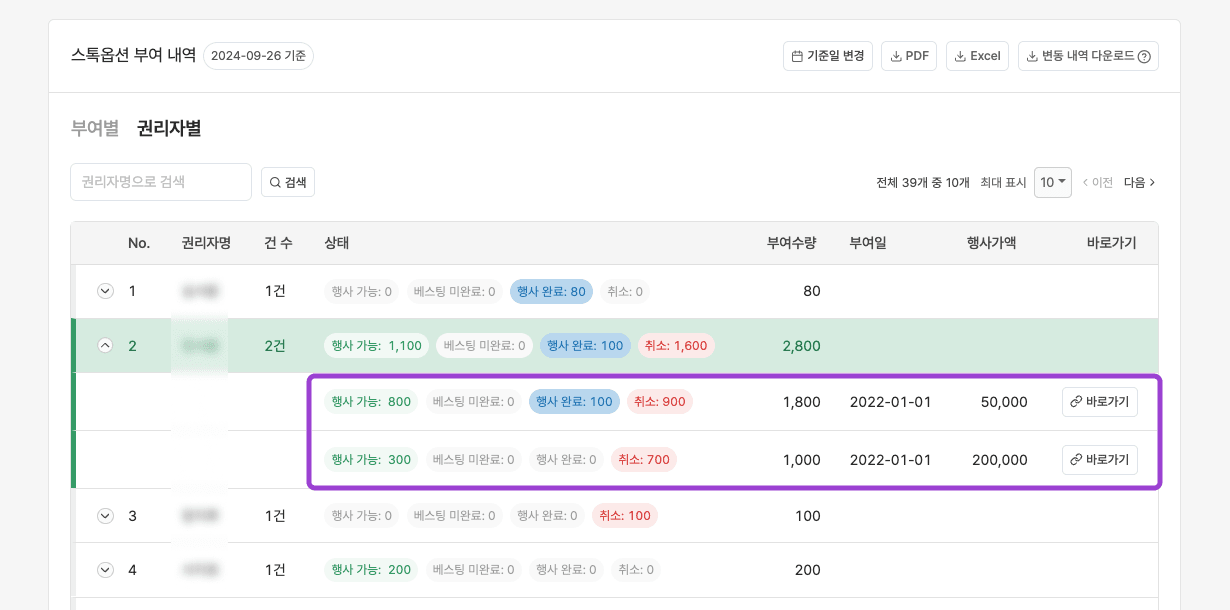This screenshot has width=1230, height=610.
Task: Expand row 4 with the chevron
Action: pos(105,570)
